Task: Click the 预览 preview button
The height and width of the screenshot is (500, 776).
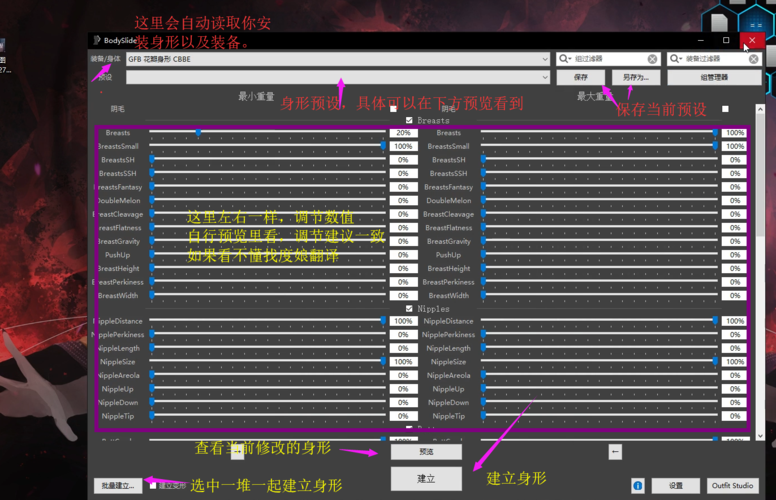Action: 426,452
